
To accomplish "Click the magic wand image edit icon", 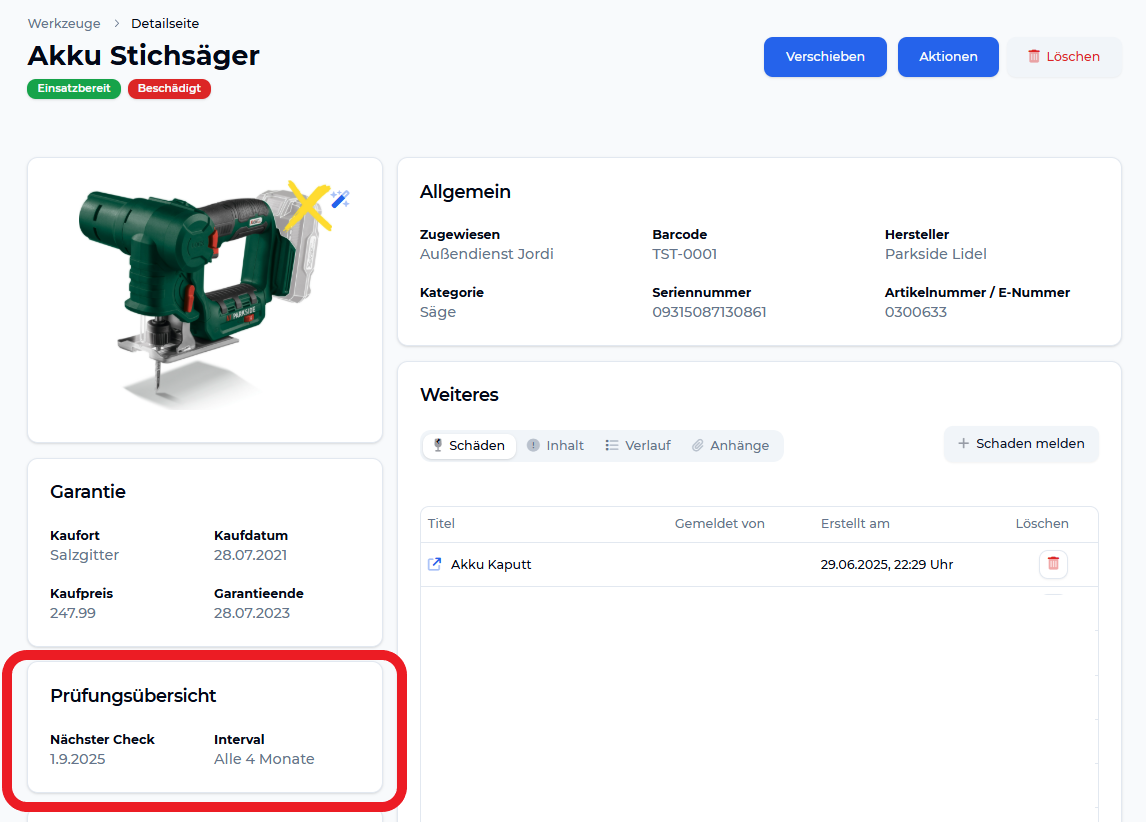I will [340, 199].
